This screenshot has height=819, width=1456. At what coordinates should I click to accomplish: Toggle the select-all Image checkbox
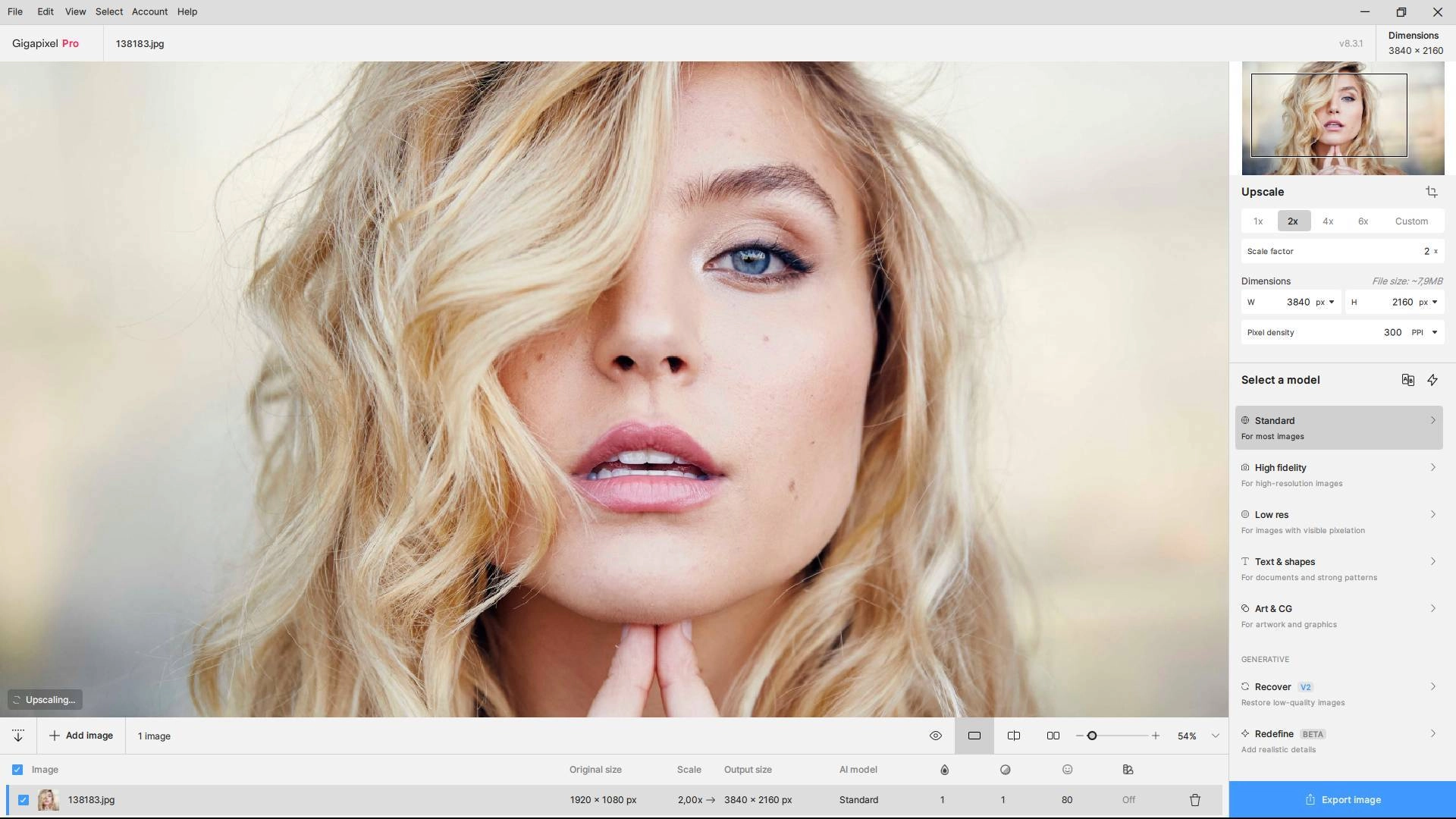[x=17, y=770]
